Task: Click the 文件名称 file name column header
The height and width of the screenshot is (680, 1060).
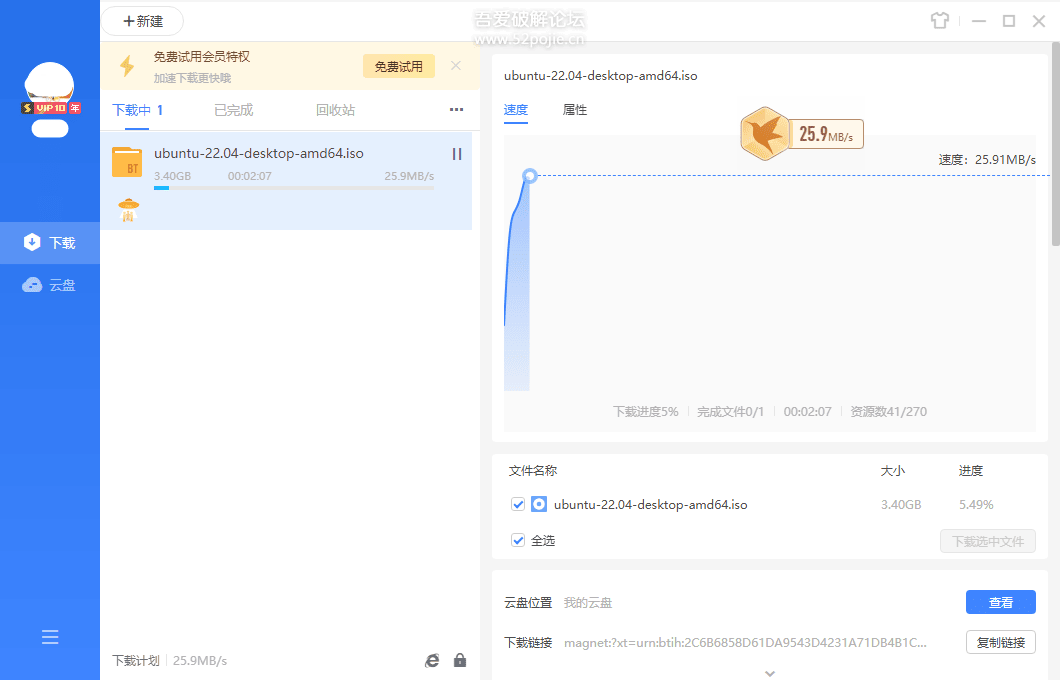Action: [533, 470]
